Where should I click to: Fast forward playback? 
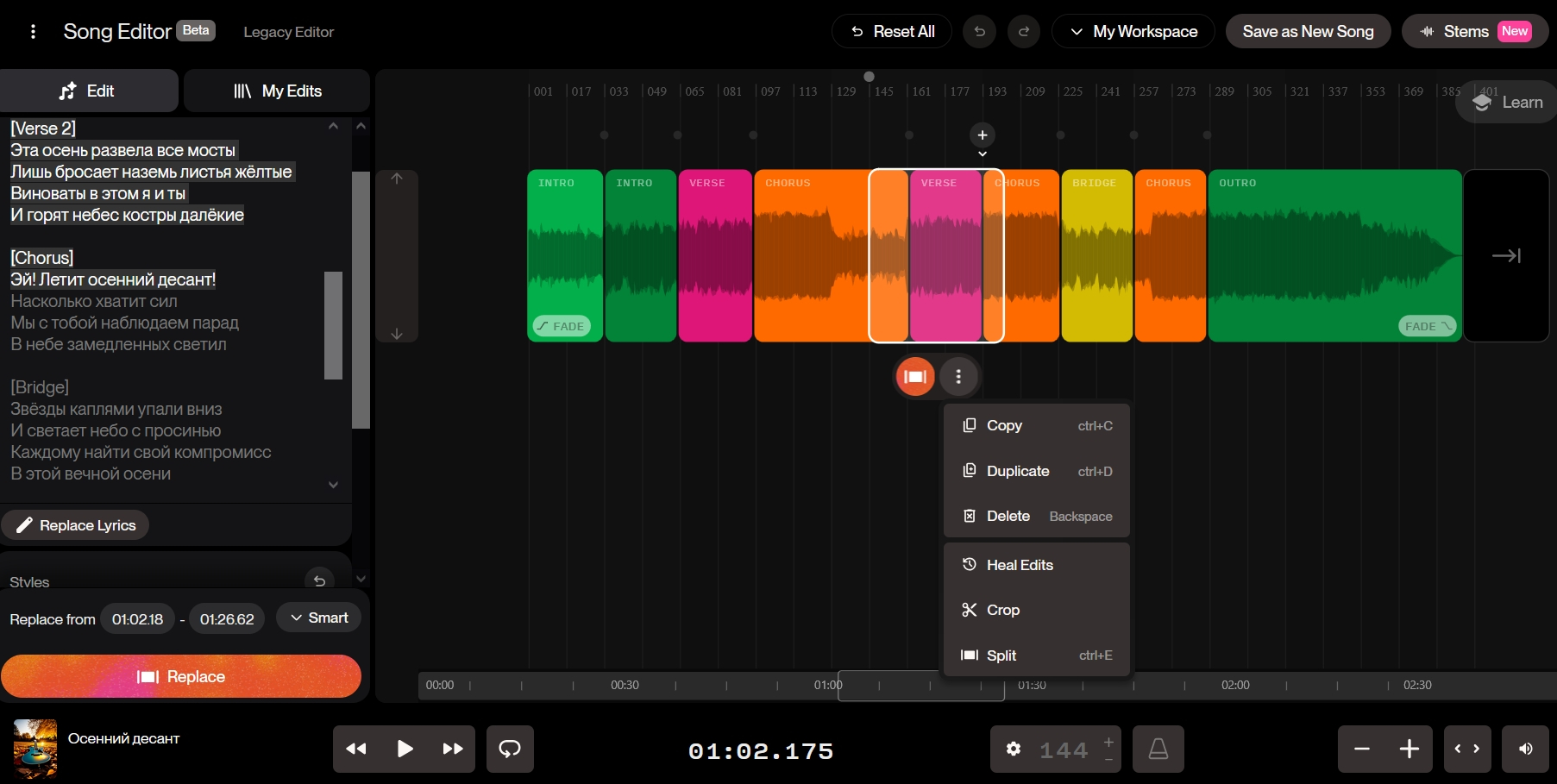[x=452, y=749]
